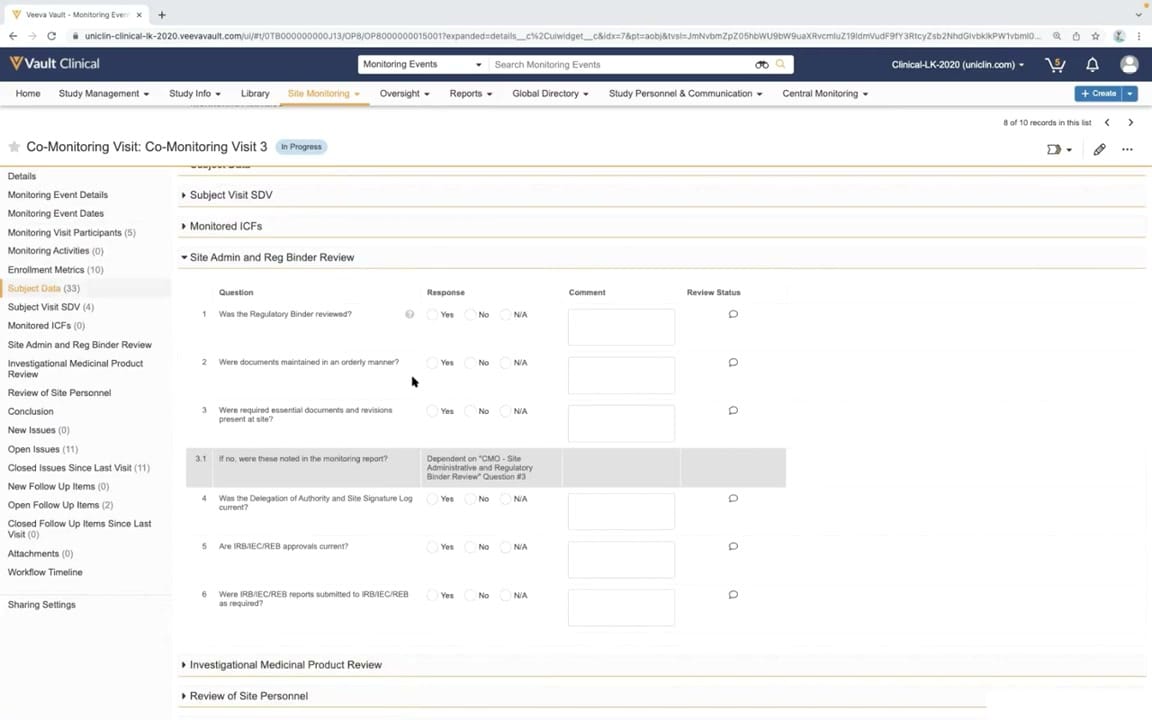Open notifications bell icon
This screenshot has width=1152, height=720.
tap(1092, 65)
